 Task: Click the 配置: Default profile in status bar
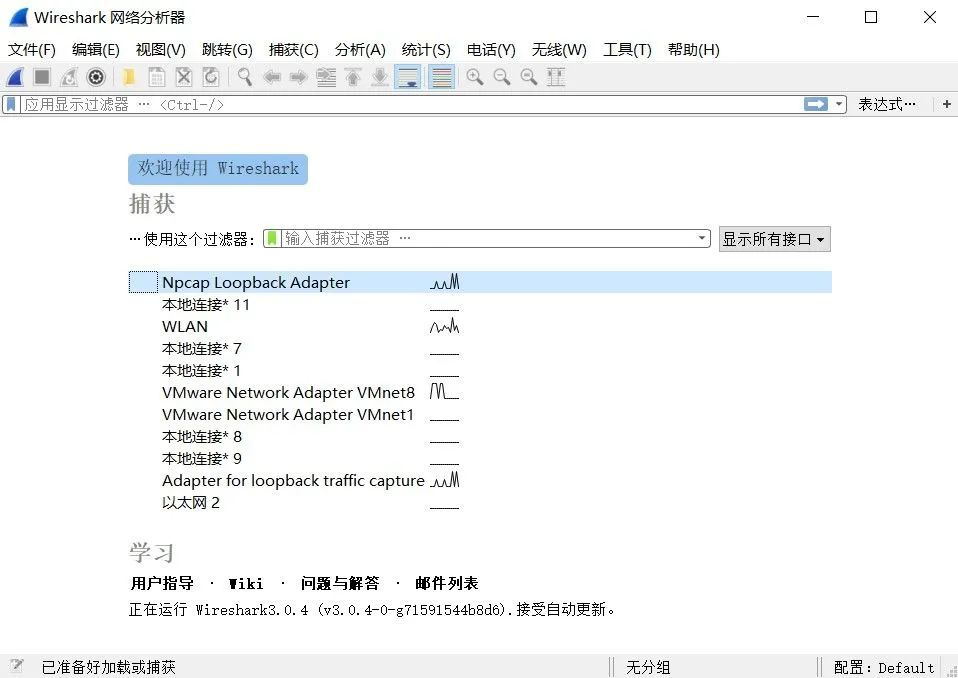coord(884,667)
